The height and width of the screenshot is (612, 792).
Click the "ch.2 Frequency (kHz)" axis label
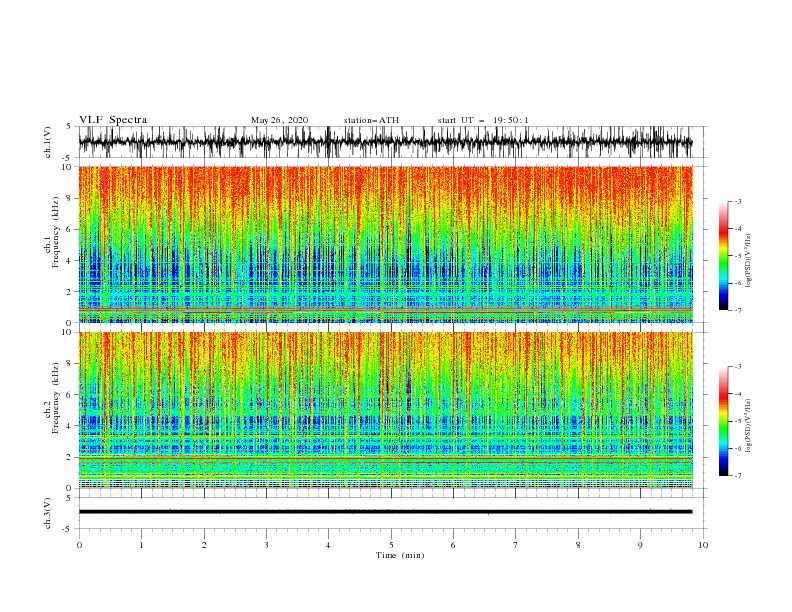[53, 398]
